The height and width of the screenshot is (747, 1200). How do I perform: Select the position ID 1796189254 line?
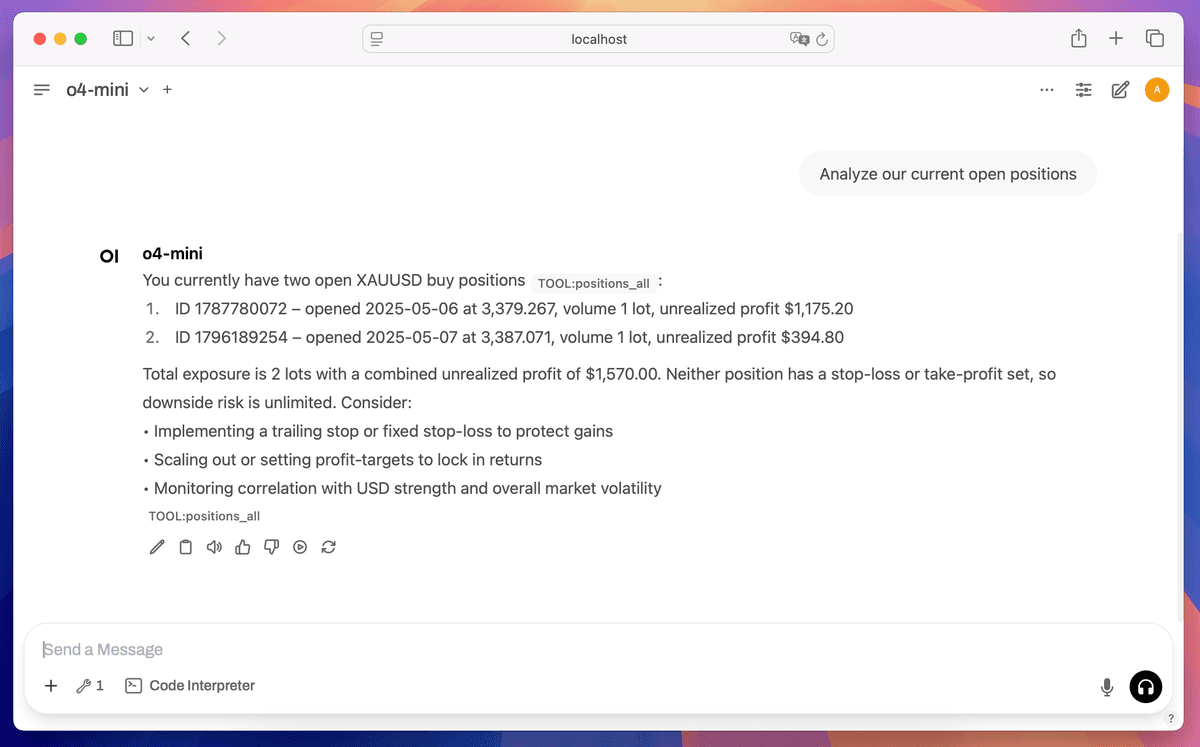(x=509, y=337)
